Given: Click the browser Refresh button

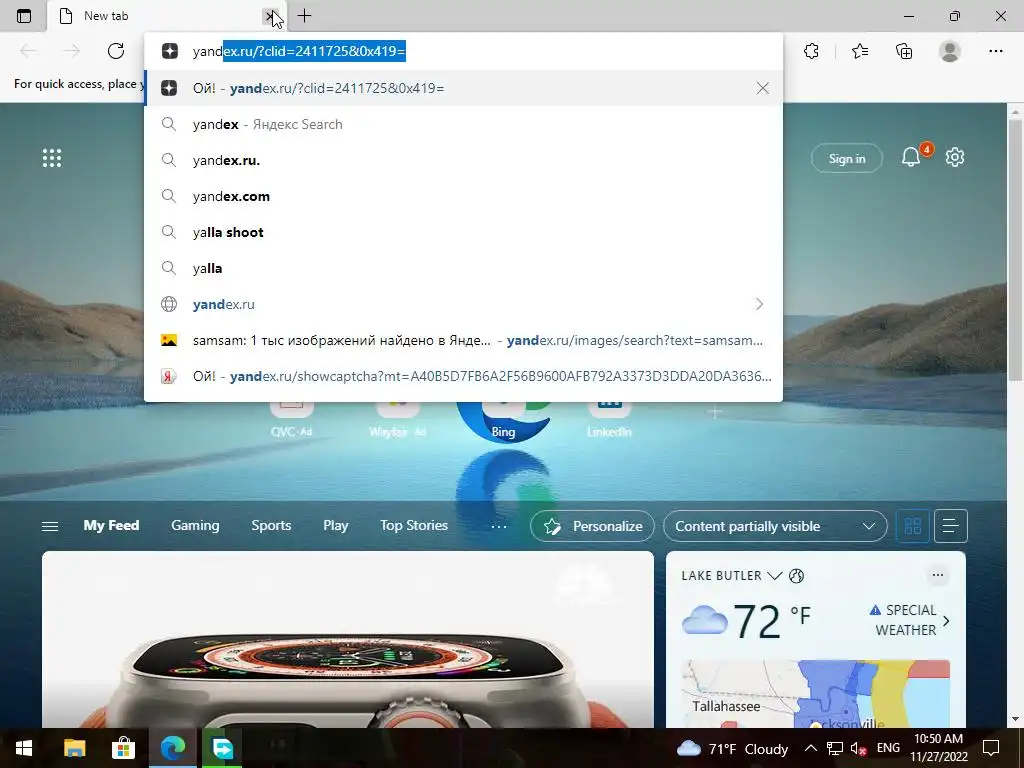Looking at the screenshot, I should point(116,51).
